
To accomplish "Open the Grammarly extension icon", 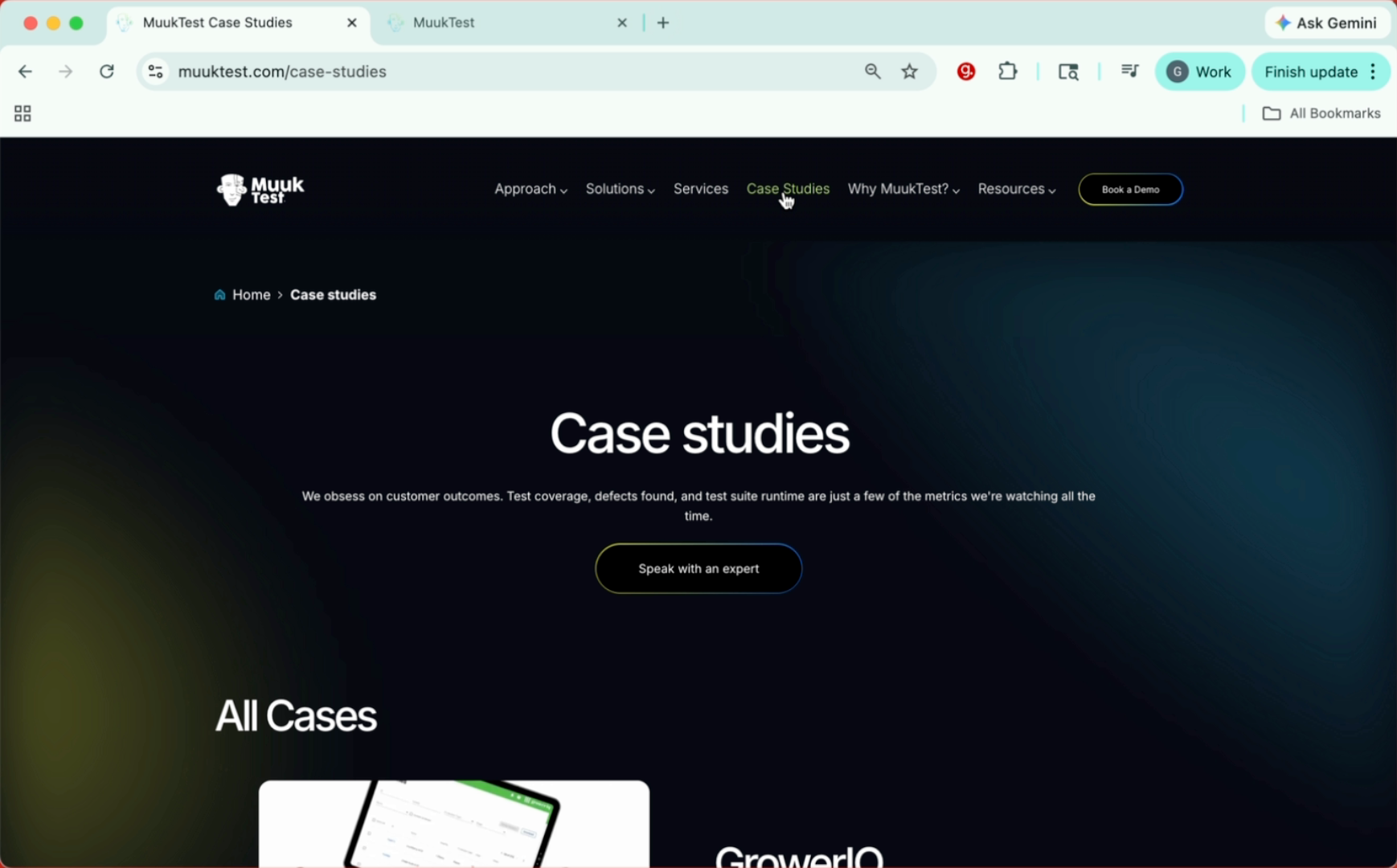I will tap(966, 72).
